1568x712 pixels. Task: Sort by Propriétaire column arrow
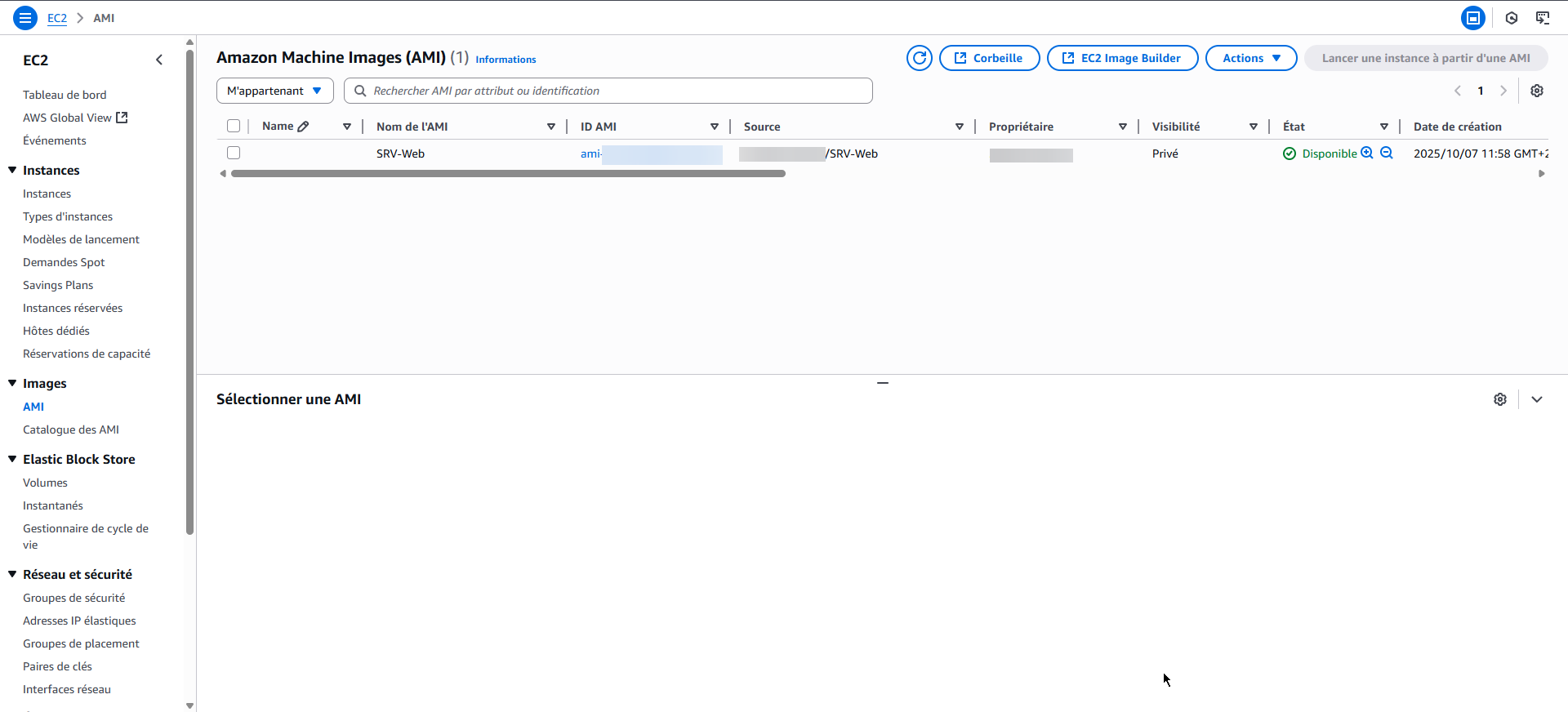tap(1123, 127)
